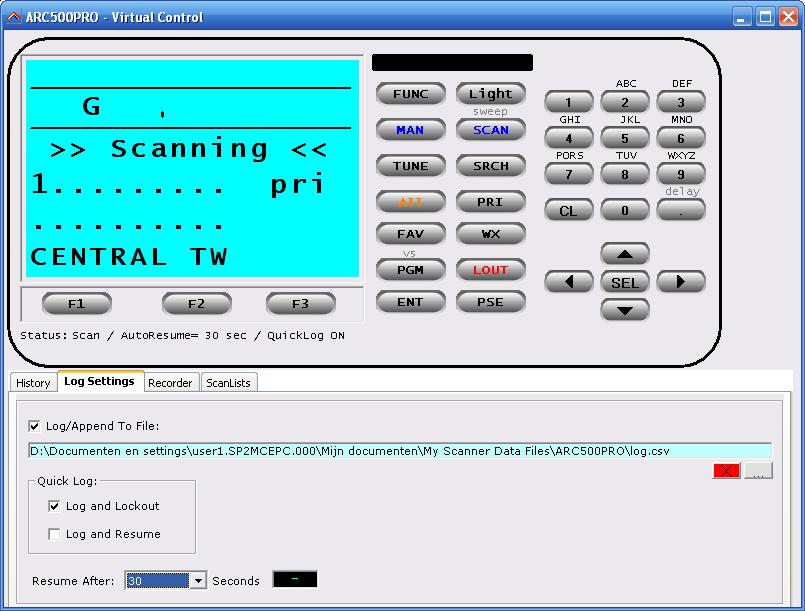Click the F3 soft key
Screen dimensions: 805x611
pos(300,303)
